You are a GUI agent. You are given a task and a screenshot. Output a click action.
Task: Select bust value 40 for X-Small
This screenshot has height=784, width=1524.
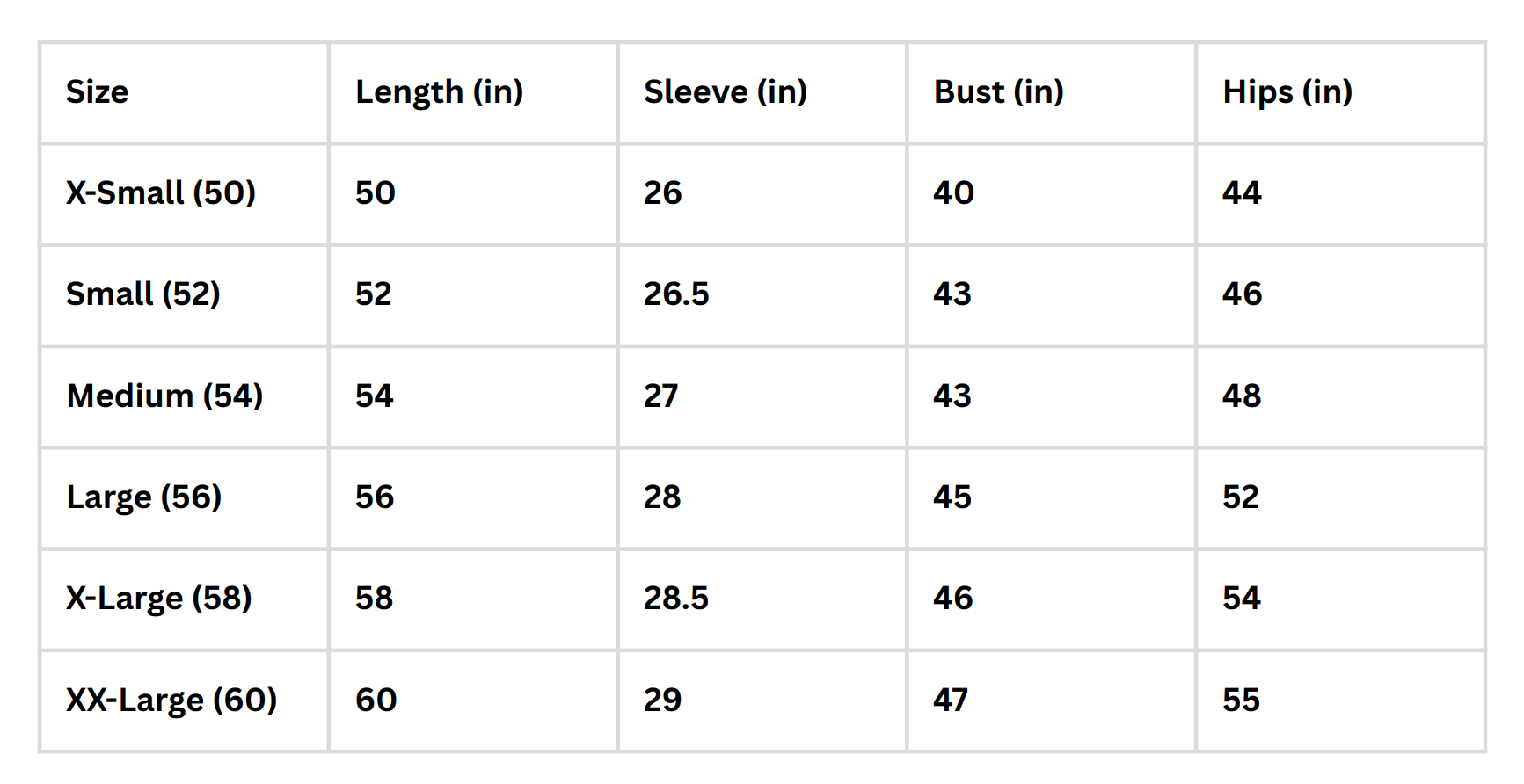click(954, 193)
